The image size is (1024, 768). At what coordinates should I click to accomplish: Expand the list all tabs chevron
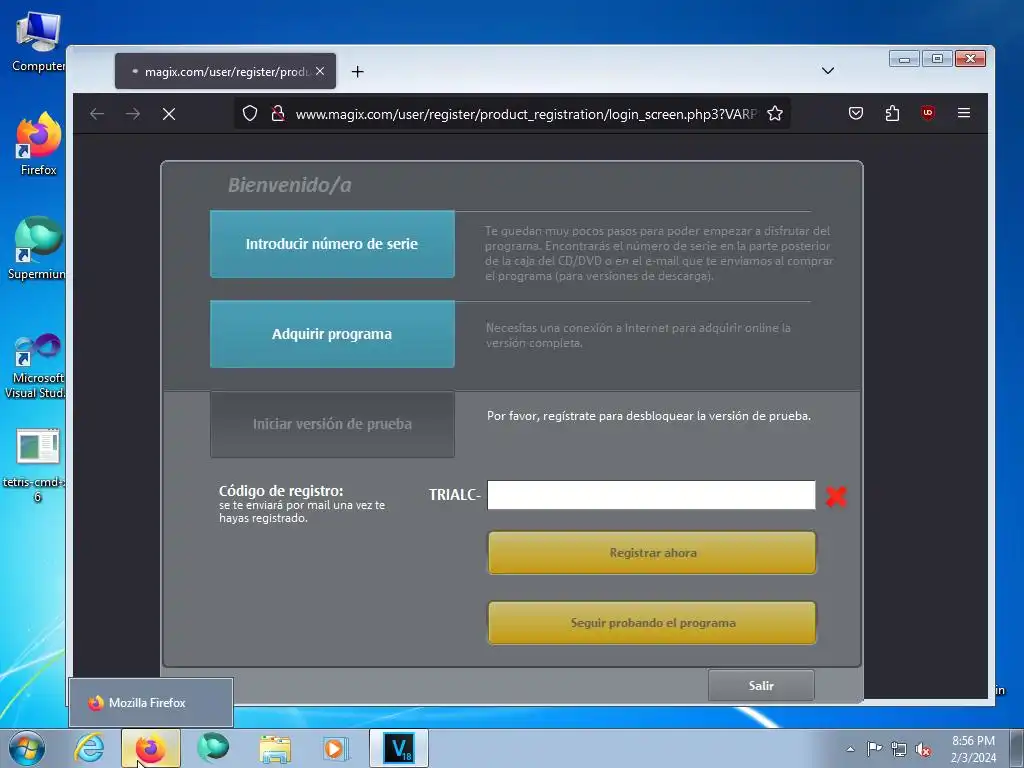click(x=827, y=71)
